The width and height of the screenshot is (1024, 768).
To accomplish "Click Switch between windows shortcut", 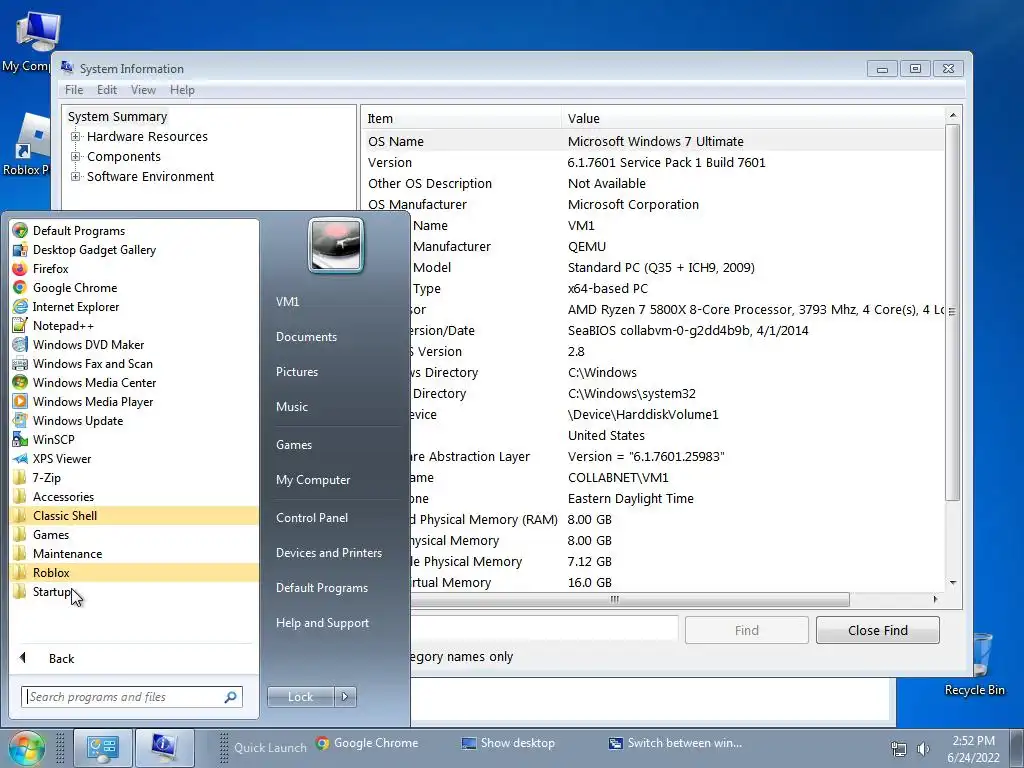I will click(675, 743).
